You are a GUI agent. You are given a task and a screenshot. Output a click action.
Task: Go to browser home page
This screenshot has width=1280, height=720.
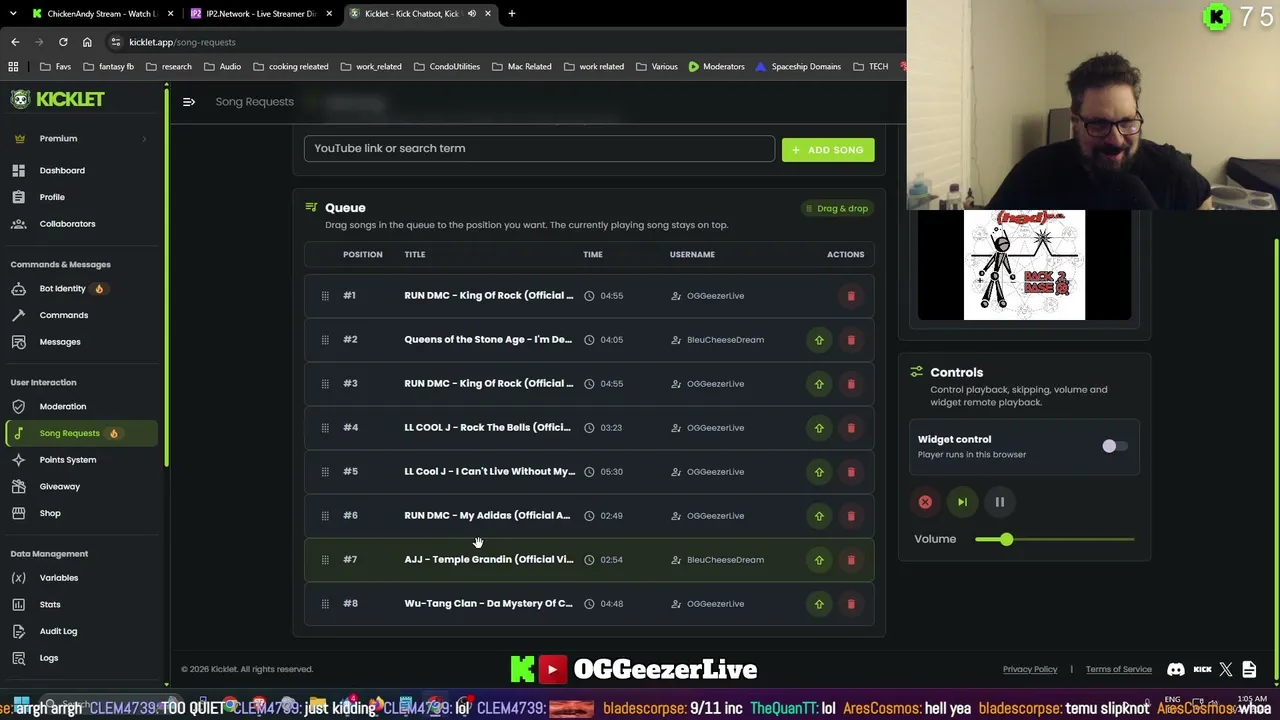click(87, 42)
